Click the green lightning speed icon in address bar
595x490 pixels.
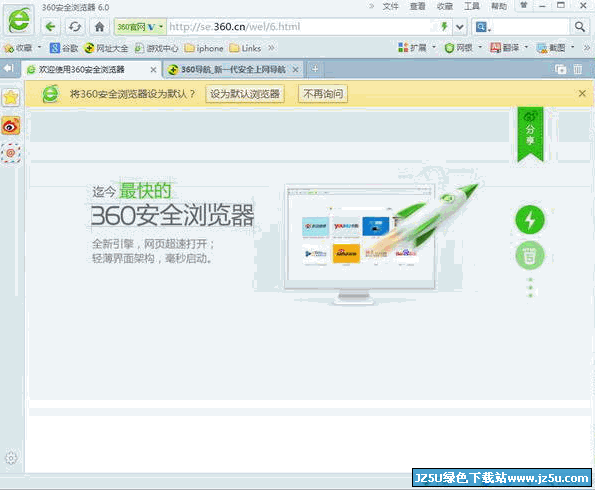tap(444, 27)
